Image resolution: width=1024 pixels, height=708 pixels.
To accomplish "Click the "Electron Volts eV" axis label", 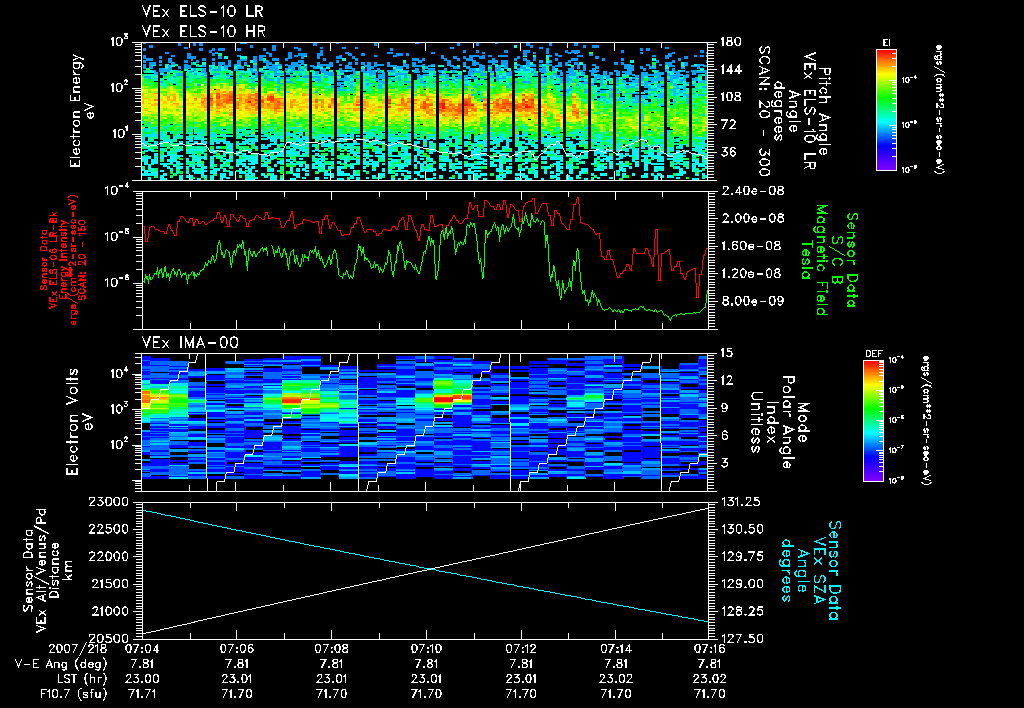I will pos(78,421).
